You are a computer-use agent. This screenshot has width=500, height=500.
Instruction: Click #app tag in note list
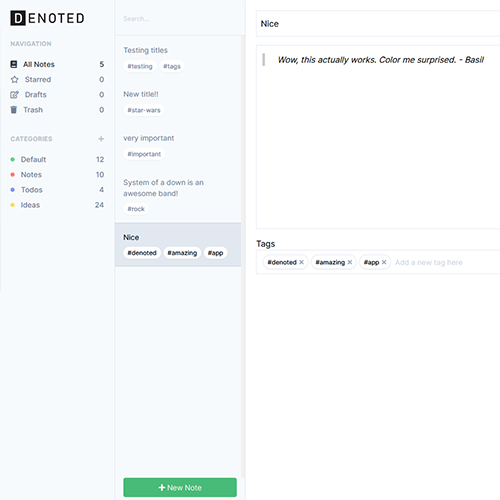[x=215, y=253]
